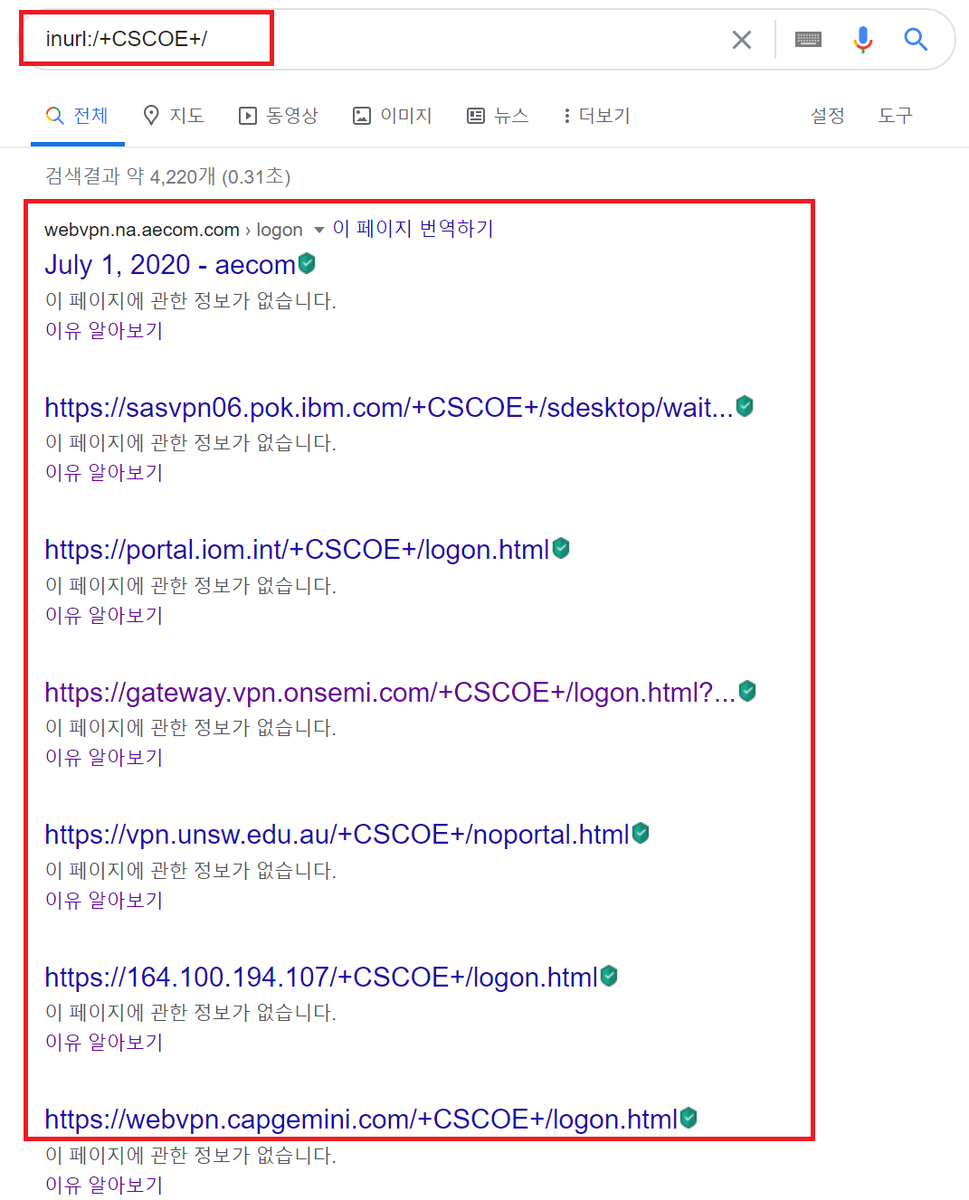The width and height of the screenshot is (969, 1200).
Task: Expand the dropdown arrow next to webvpn.na.aecom.com
Action: click(319, 230)
